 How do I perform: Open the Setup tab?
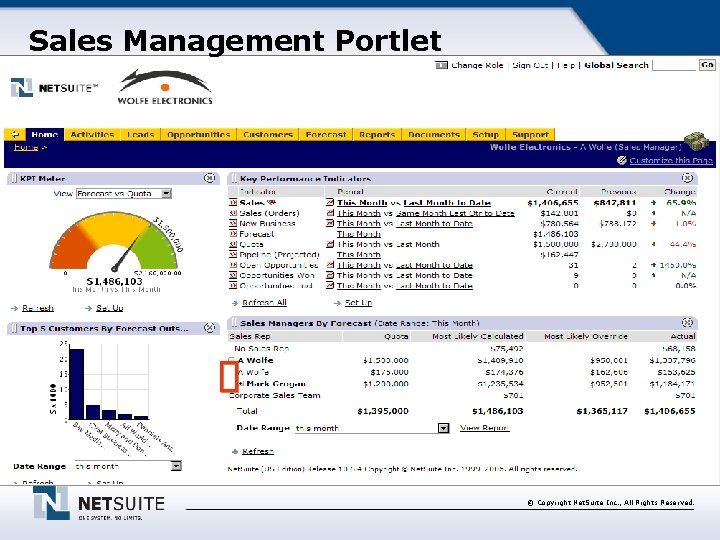(485, 134)
